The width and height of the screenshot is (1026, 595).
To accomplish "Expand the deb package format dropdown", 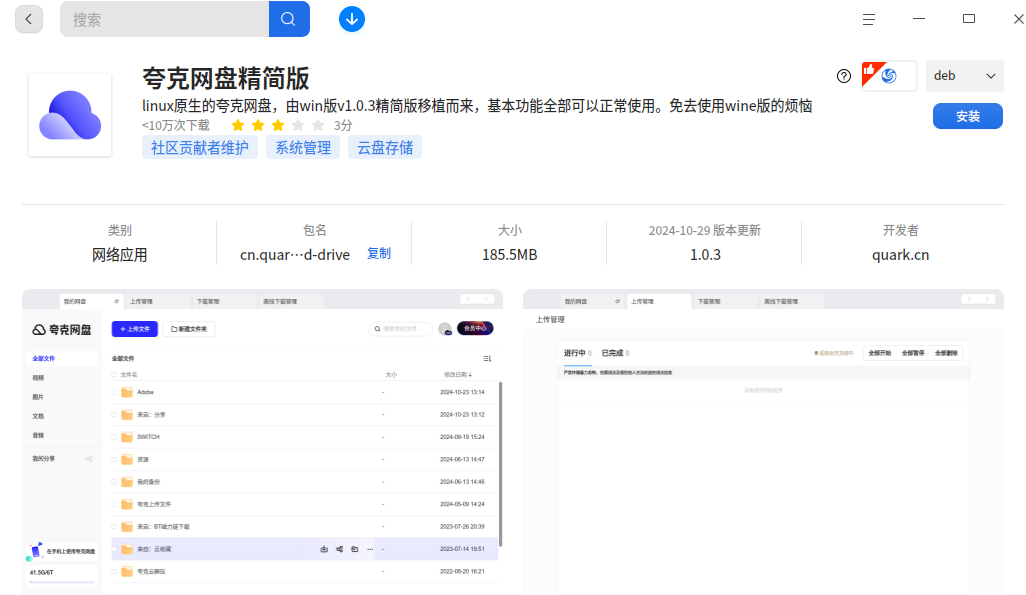I will [x=964, y=76].
